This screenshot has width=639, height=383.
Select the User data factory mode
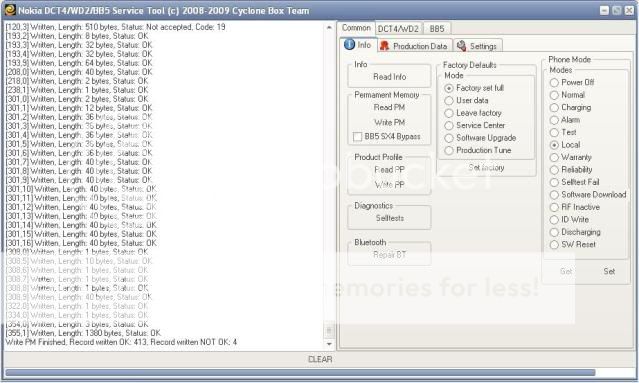tap(449, 101)
